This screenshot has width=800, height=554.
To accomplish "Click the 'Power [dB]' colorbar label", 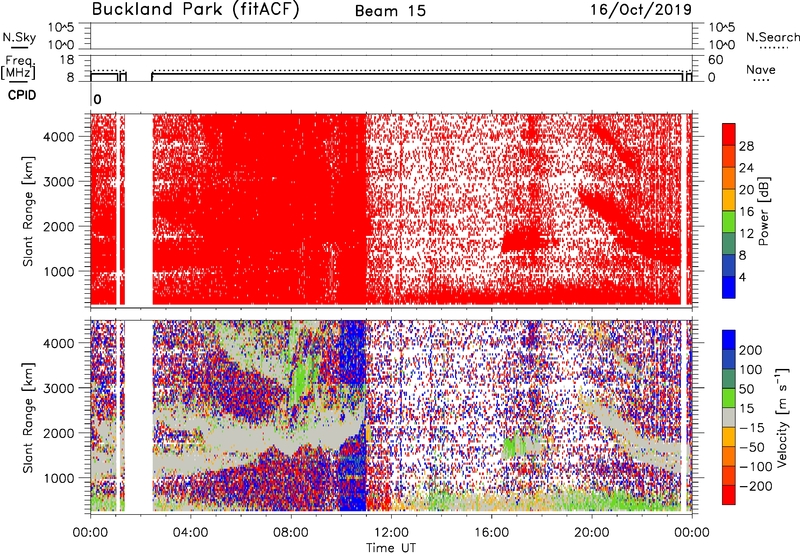I will 763,211.
